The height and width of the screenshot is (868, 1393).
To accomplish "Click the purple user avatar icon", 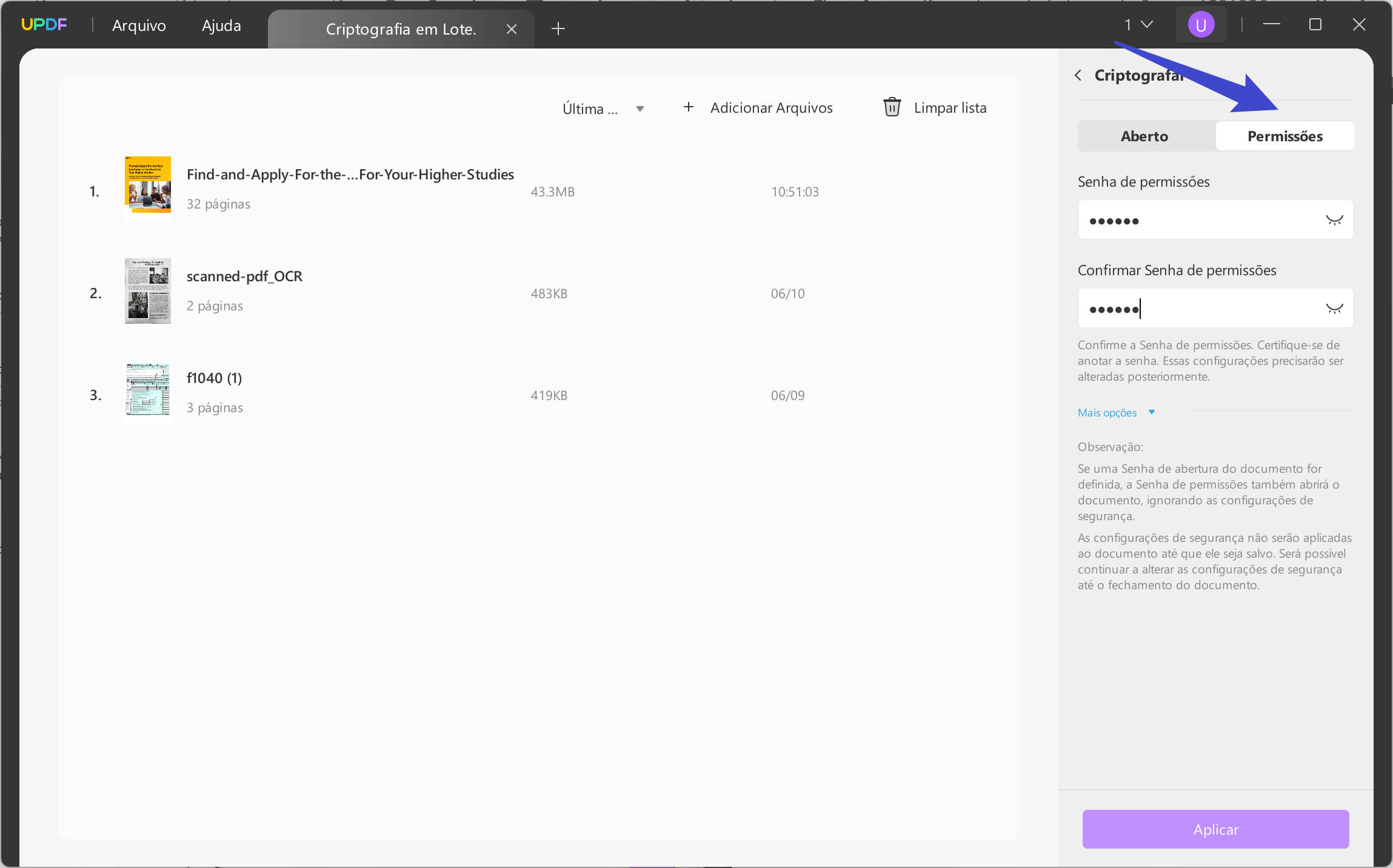I will click(x=1200, y=25).
